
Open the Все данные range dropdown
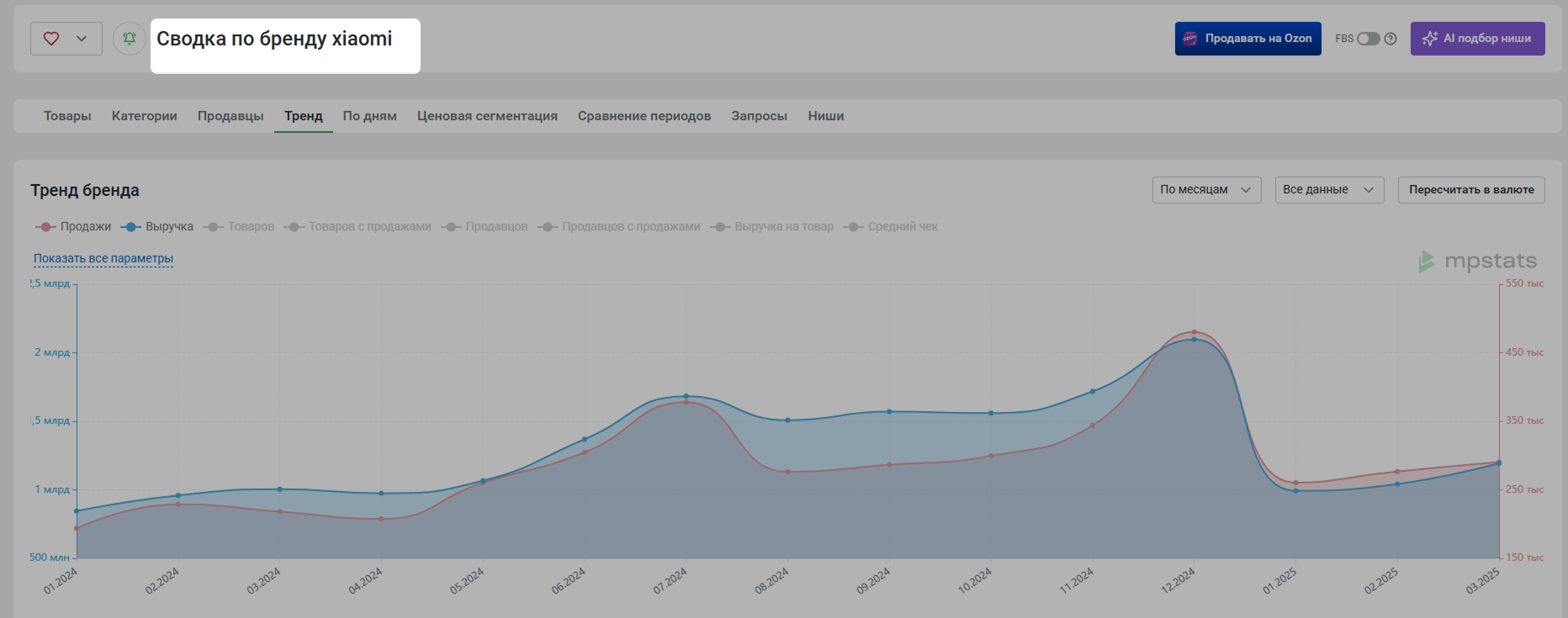pyautogui.click(x=1329, y=190)
